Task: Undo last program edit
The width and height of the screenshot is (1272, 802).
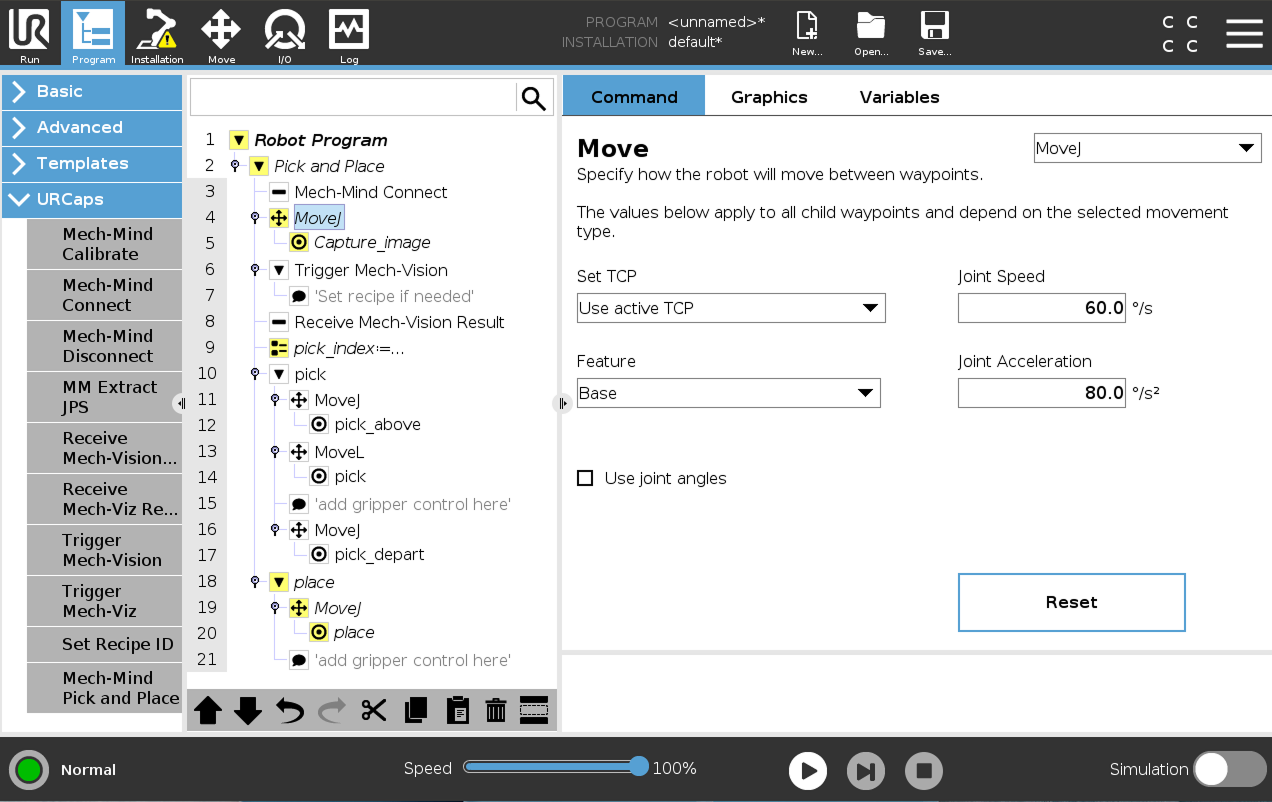Action: 289,710
